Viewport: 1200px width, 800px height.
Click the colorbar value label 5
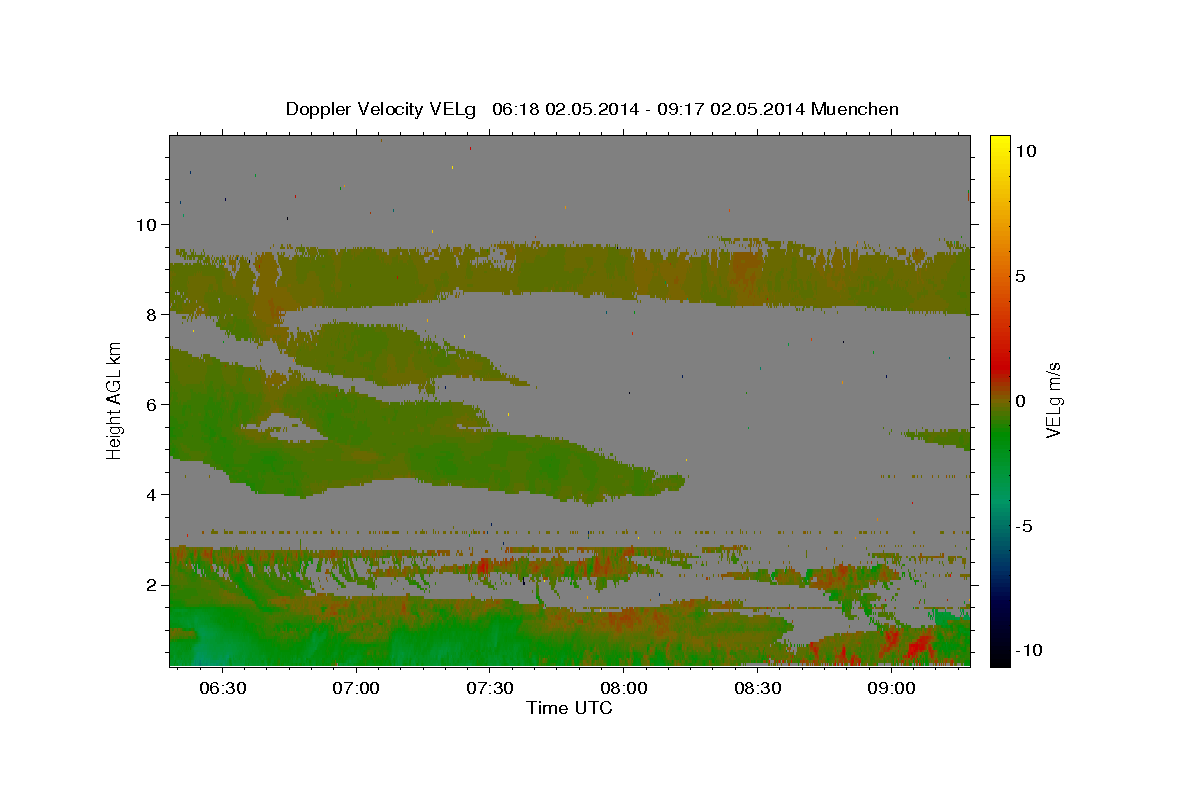click(1022, 276)
